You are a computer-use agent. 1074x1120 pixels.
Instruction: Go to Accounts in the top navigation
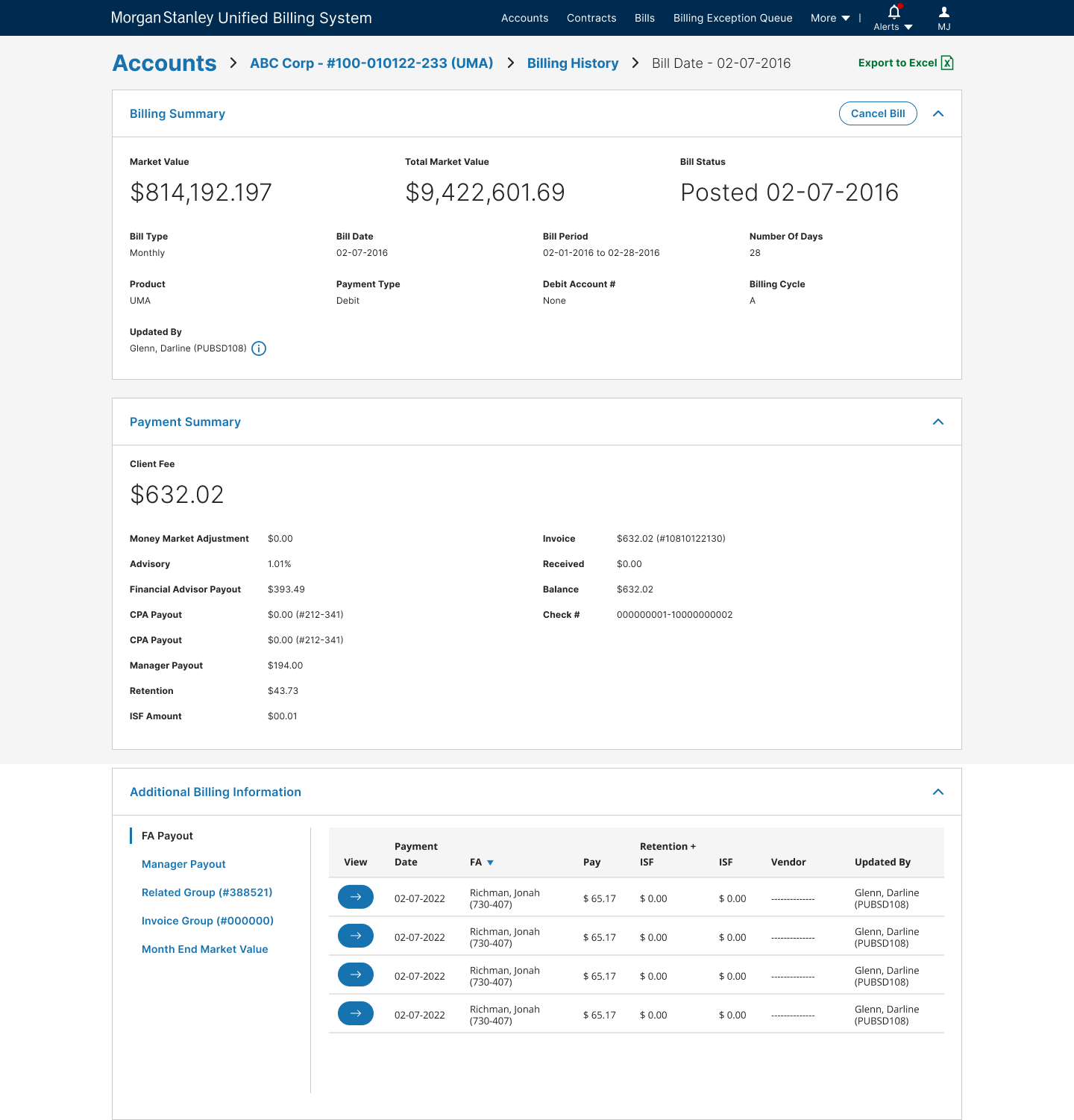click(x=524, y=18)
